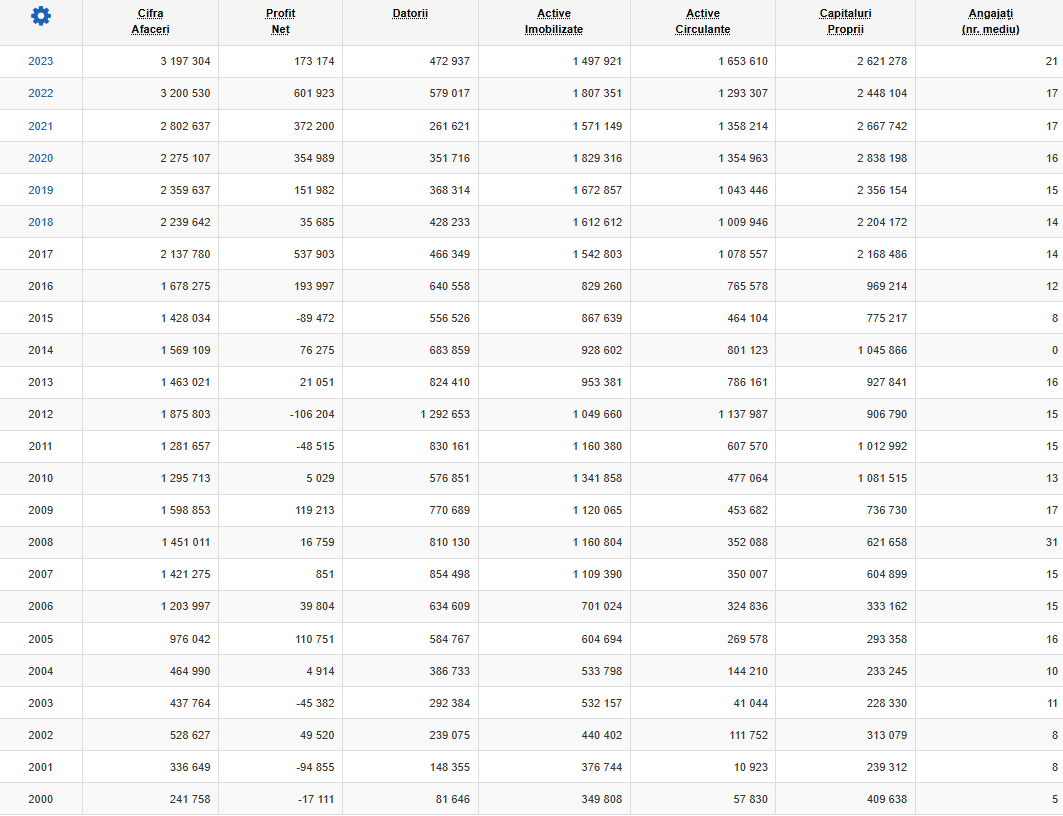Select the 2010 year cell
Viewport: 1063px width, 816px height.
tap(41, 478)
